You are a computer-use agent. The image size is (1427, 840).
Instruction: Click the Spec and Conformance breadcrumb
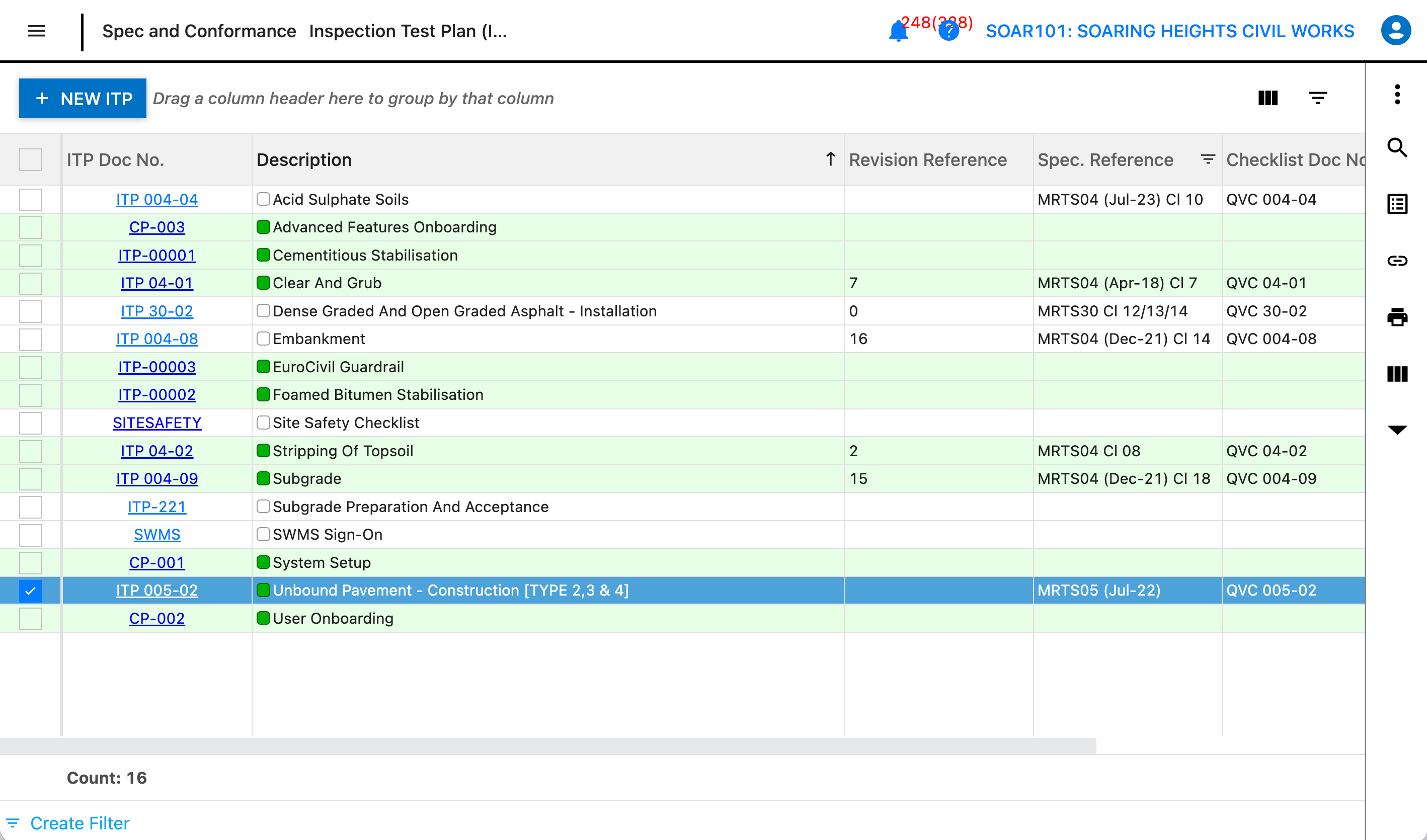click(199, 31)
